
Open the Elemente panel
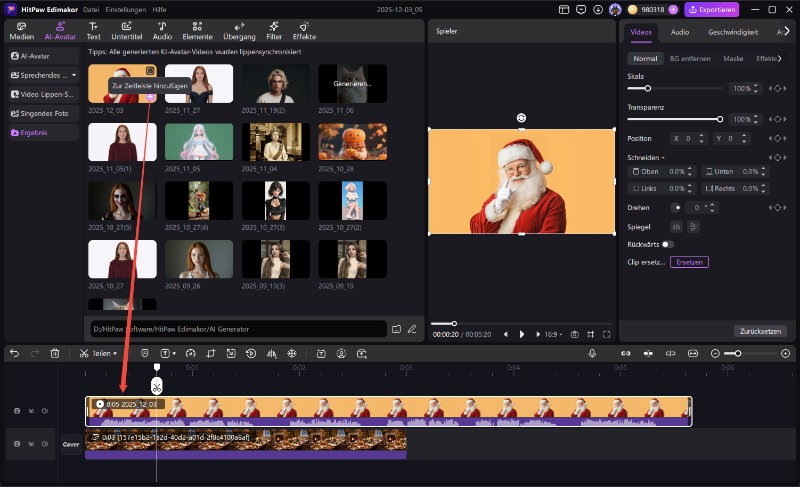click(197, 31)
